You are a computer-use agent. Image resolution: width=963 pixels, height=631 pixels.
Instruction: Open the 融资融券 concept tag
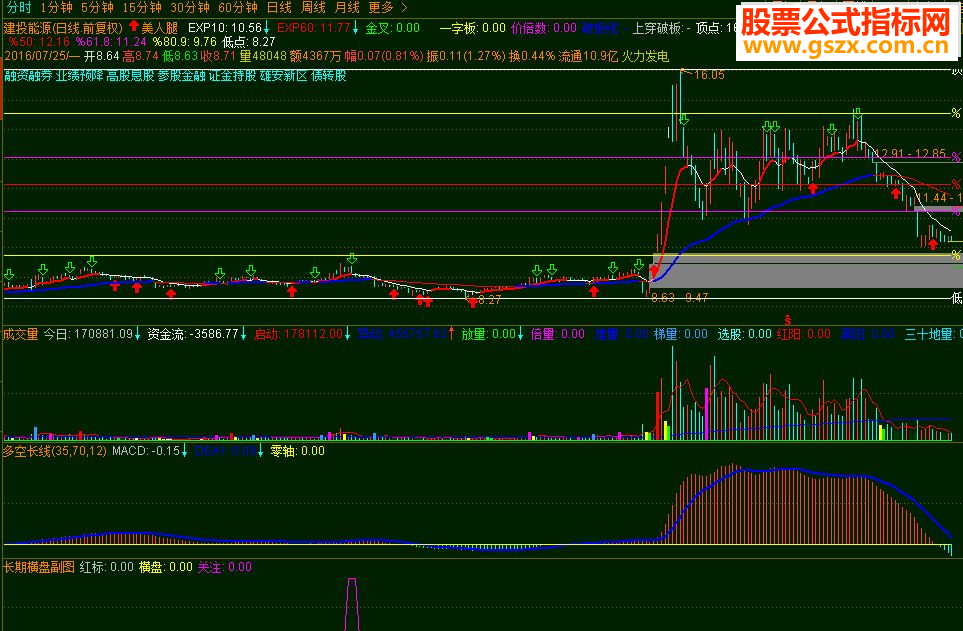[28, 76]
